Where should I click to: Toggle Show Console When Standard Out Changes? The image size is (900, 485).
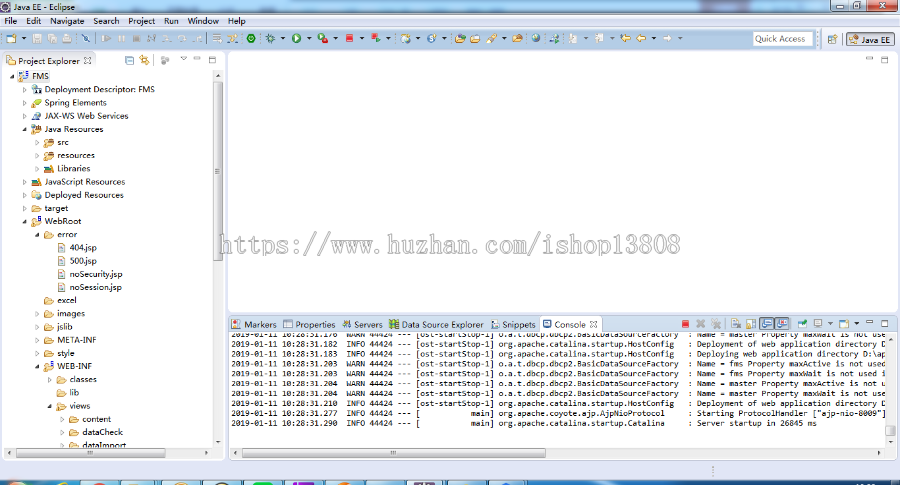pos(766,324)
